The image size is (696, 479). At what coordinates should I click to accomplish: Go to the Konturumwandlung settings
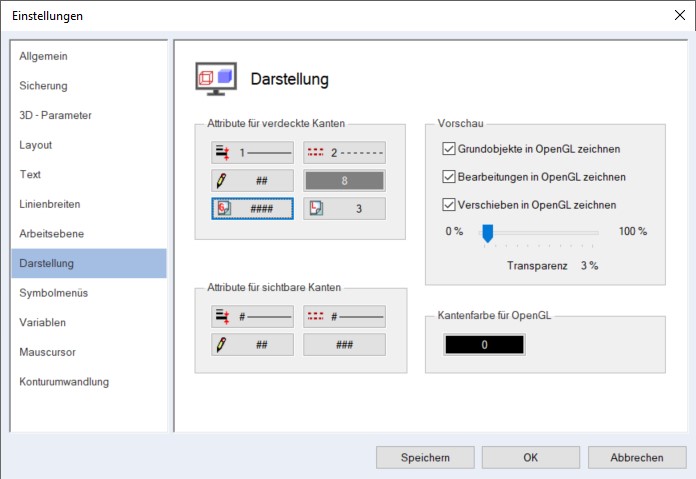point(64,381)
